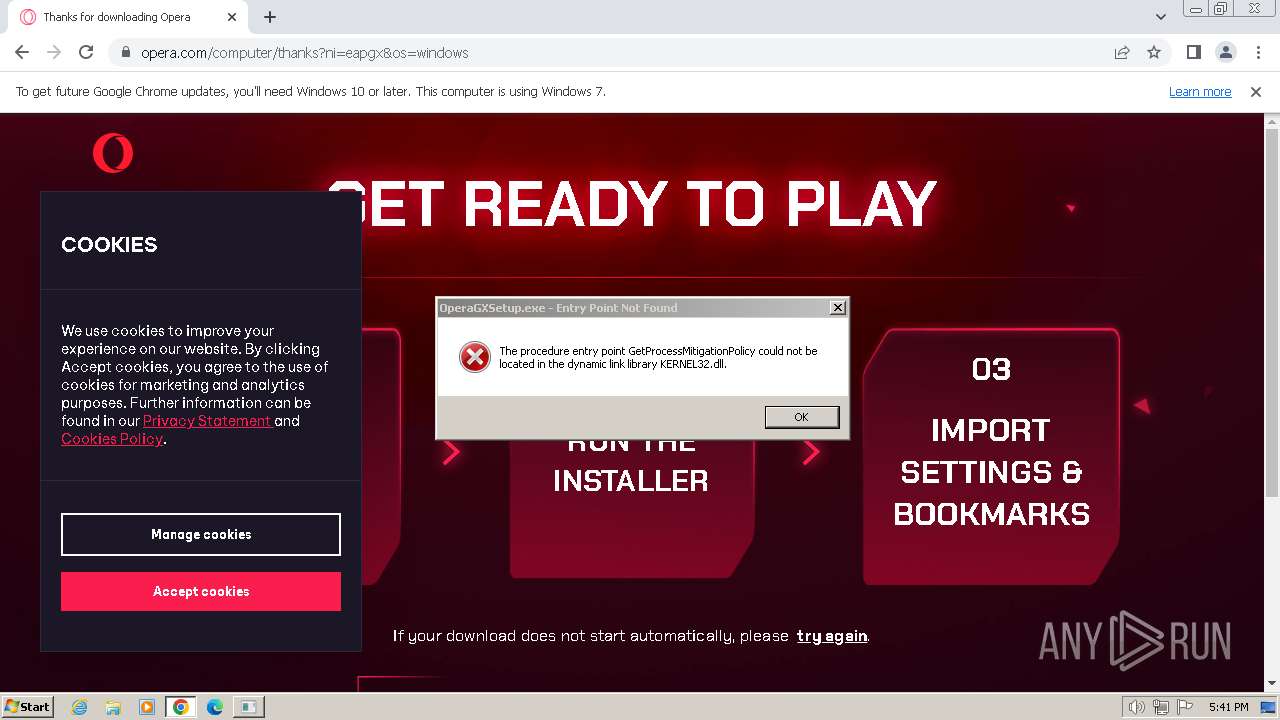Viewport: 1280px width, 720px height.
Task: Open the volume control in system tray
Action: pyautogui.click(x=1137, y=707)
